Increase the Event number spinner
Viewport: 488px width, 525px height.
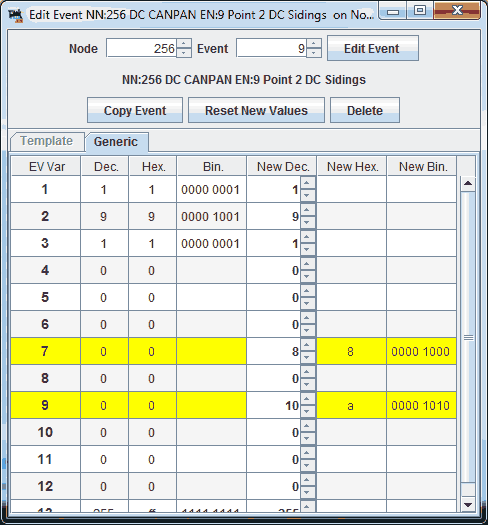(x=313, y=44)
